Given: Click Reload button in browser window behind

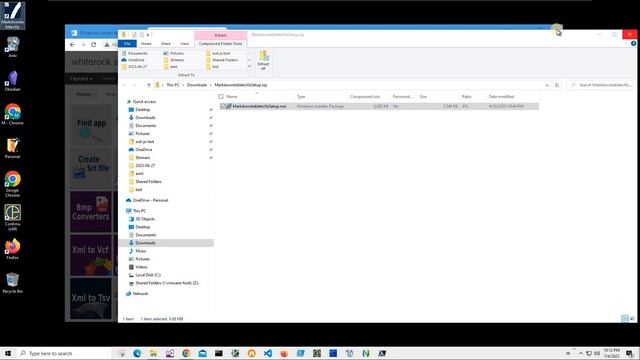Looking at the screenshot, I should click(93, 44).
